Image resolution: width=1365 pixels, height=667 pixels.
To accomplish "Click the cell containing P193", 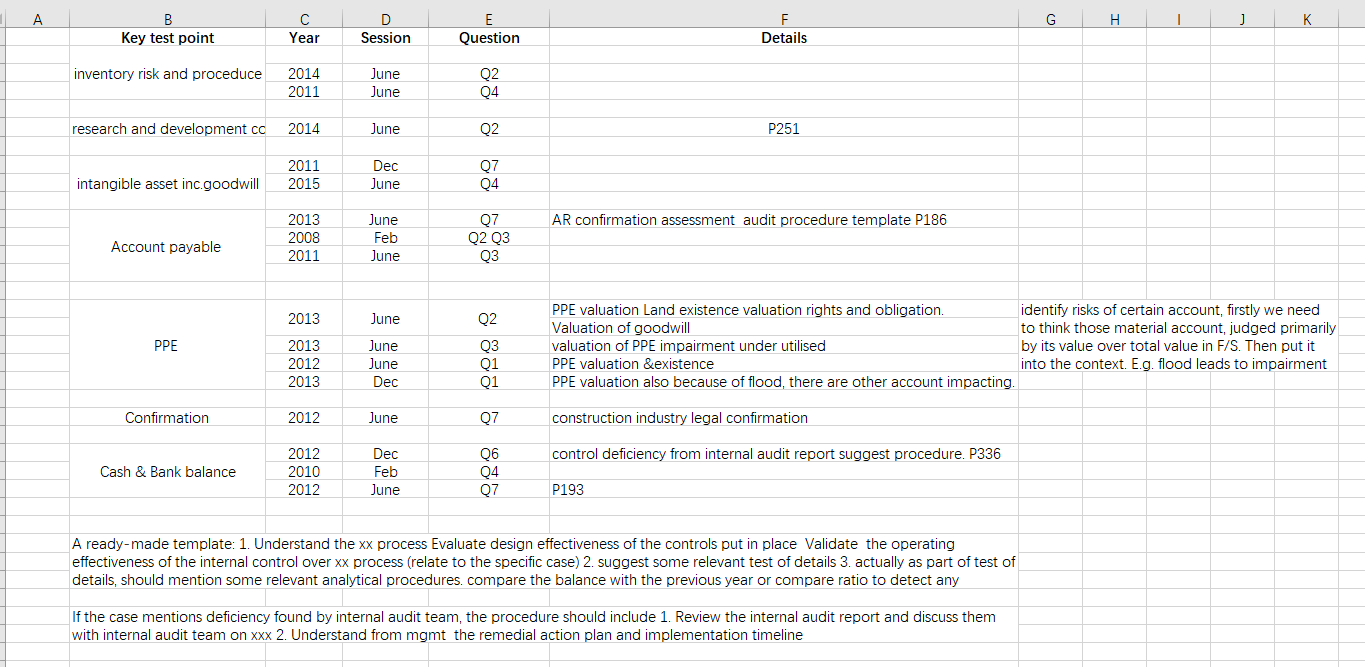I will [568, 490].
